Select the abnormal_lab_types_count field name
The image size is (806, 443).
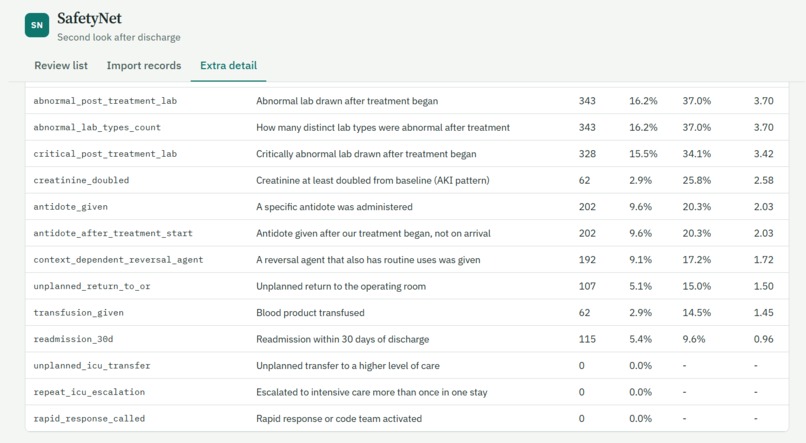[97, 127]
